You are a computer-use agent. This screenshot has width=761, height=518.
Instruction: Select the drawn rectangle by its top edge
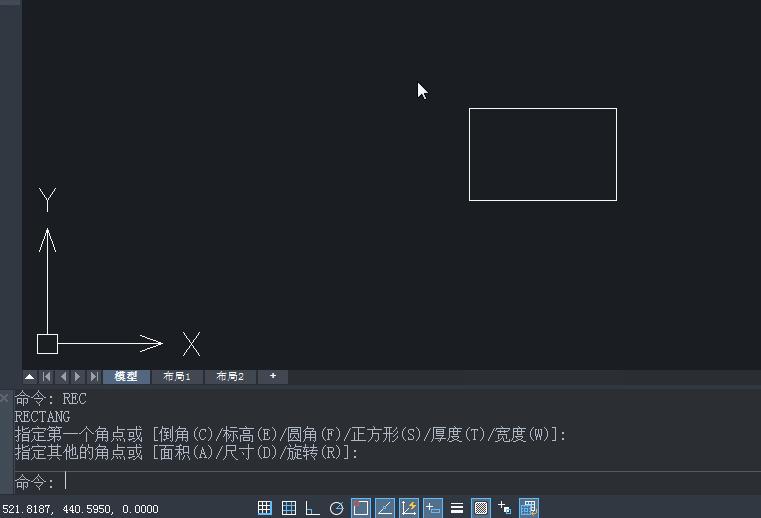pos(543,108)
